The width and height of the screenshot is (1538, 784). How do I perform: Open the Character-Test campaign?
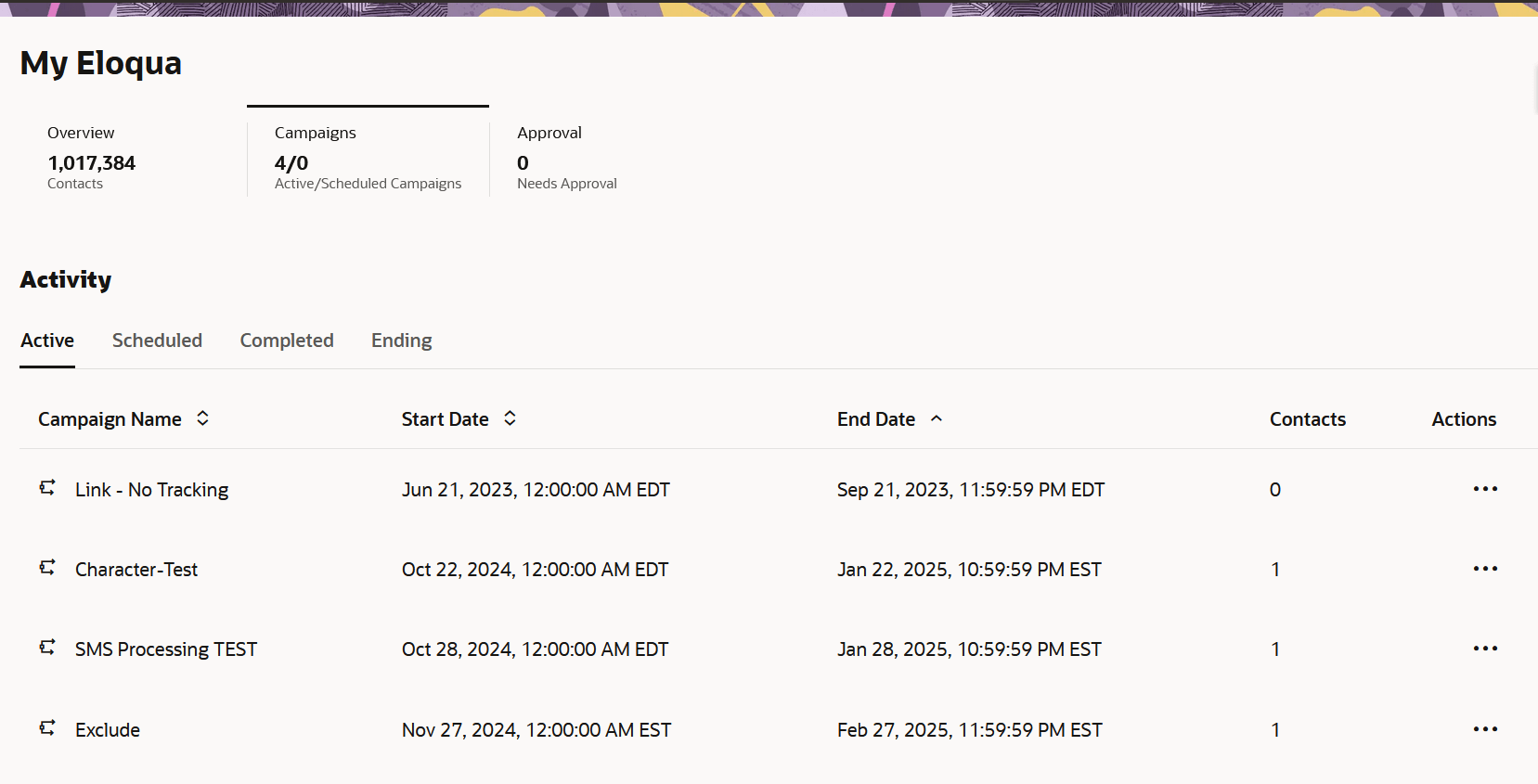click(136, 570)
